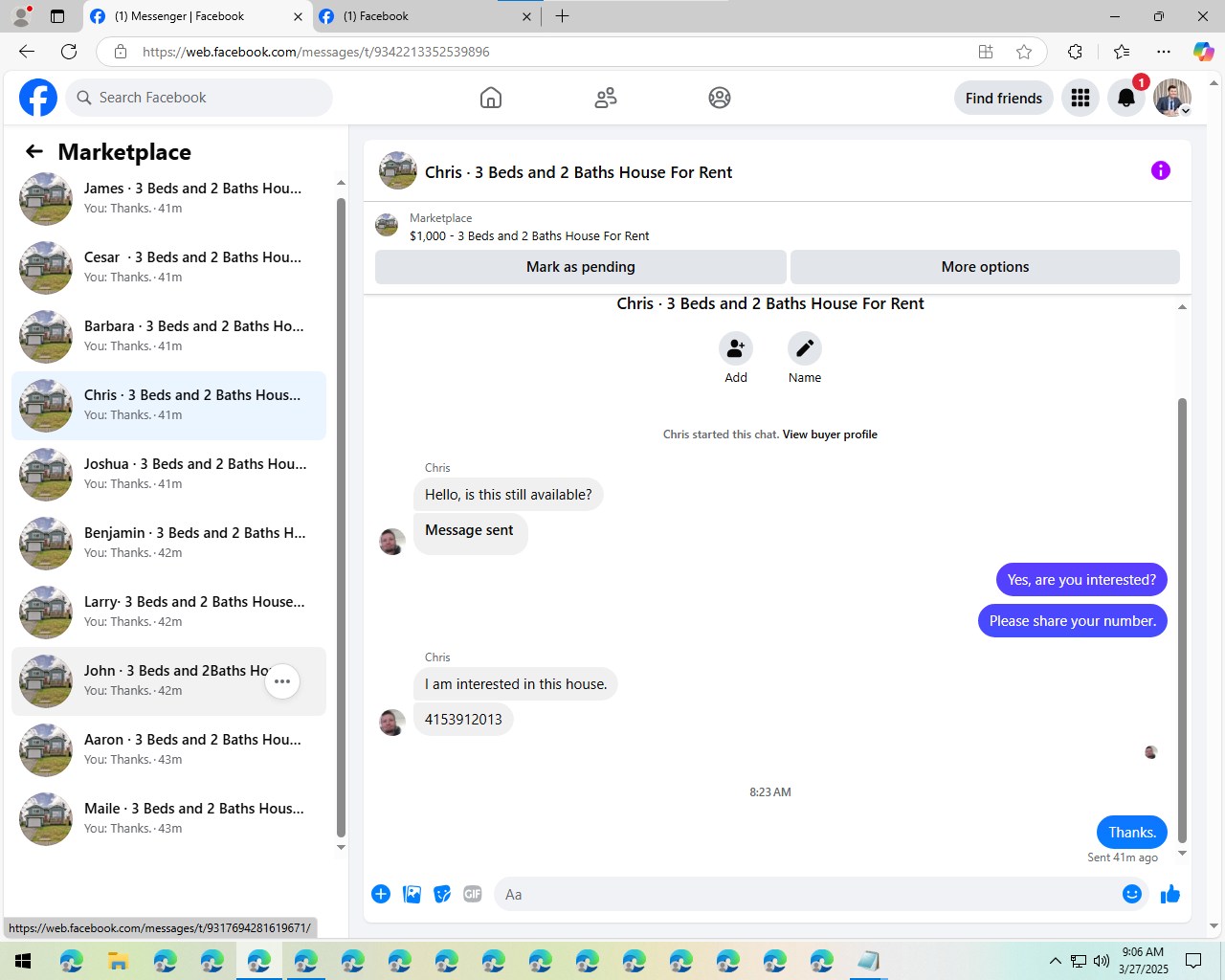Image resolution: width=1225 pixels, height=980 pixels.
Task: Click the browser address bar URL
Action: (316, 52)
